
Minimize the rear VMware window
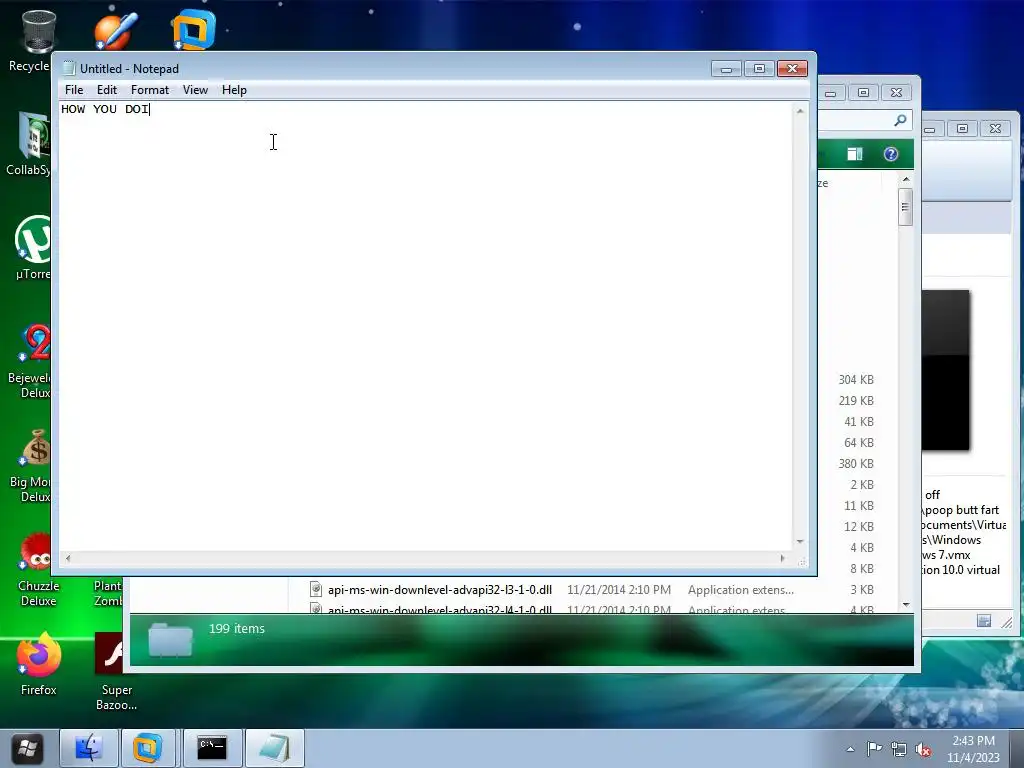tap(929, 129)
